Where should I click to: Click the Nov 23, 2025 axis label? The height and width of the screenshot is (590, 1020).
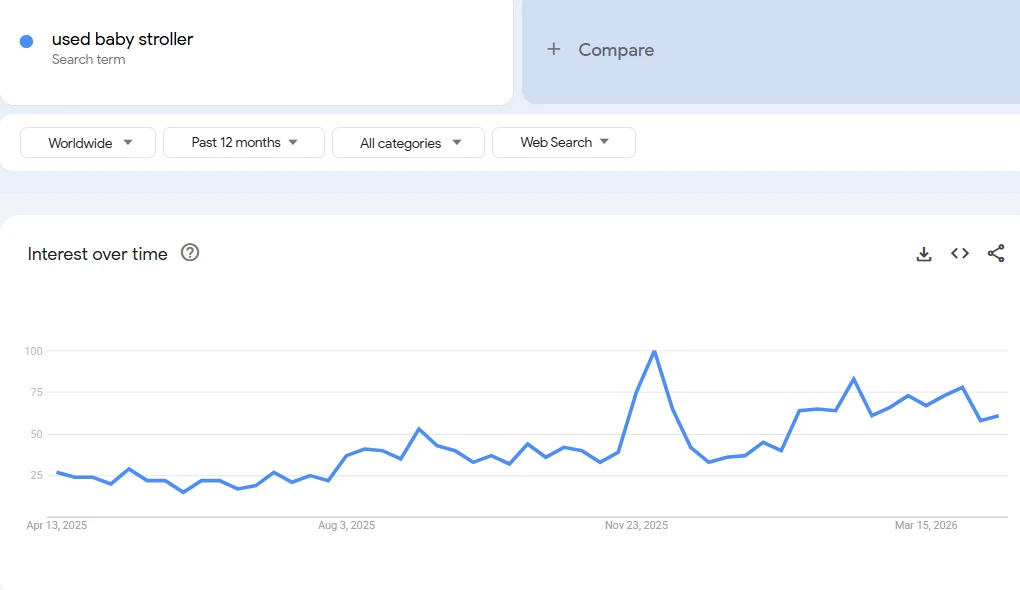(636, 525)
